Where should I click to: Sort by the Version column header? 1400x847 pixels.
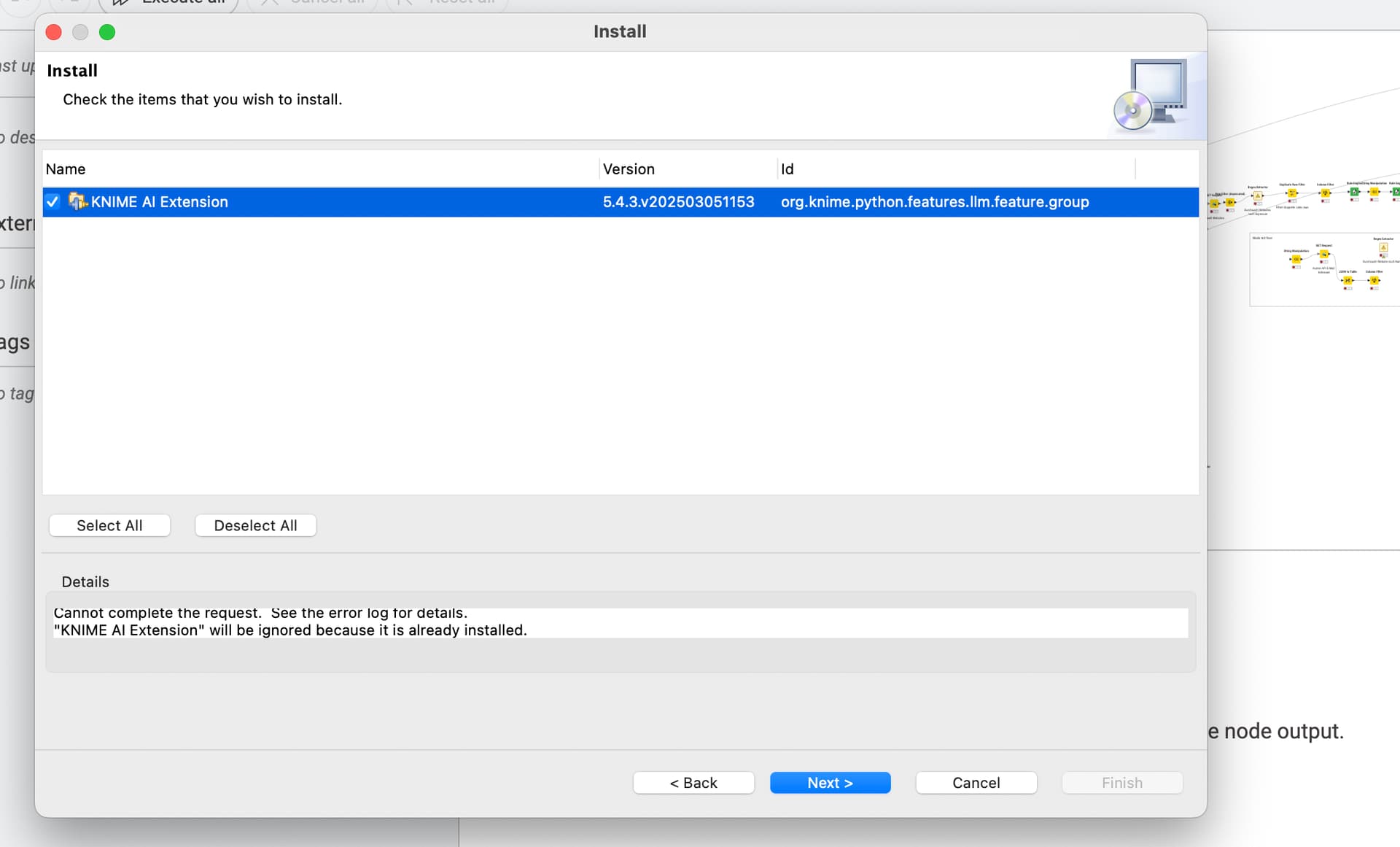coord(688,169)
